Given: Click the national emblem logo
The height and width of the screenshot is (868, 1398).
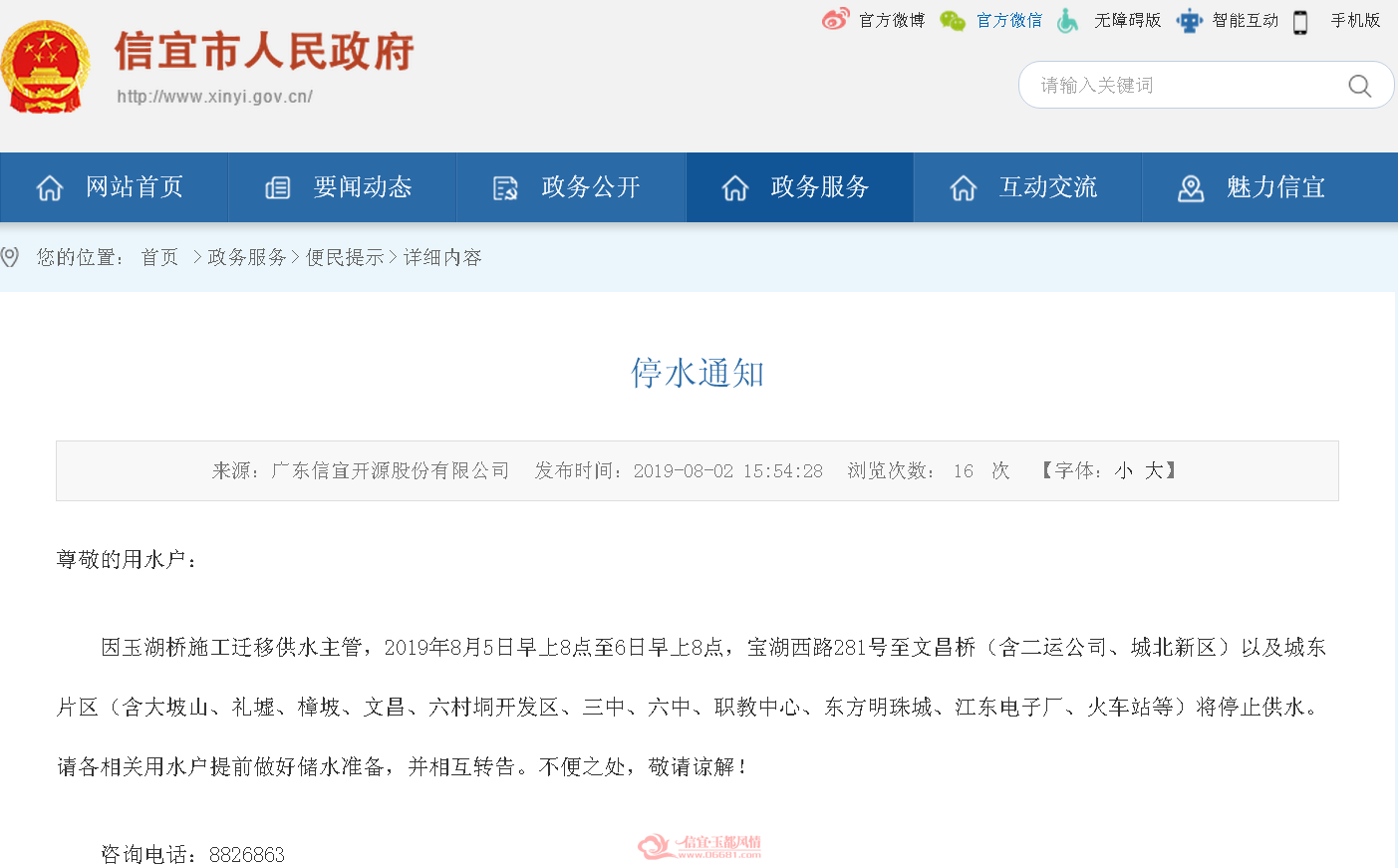Looking at the screenshot, I should pos(45,67).
